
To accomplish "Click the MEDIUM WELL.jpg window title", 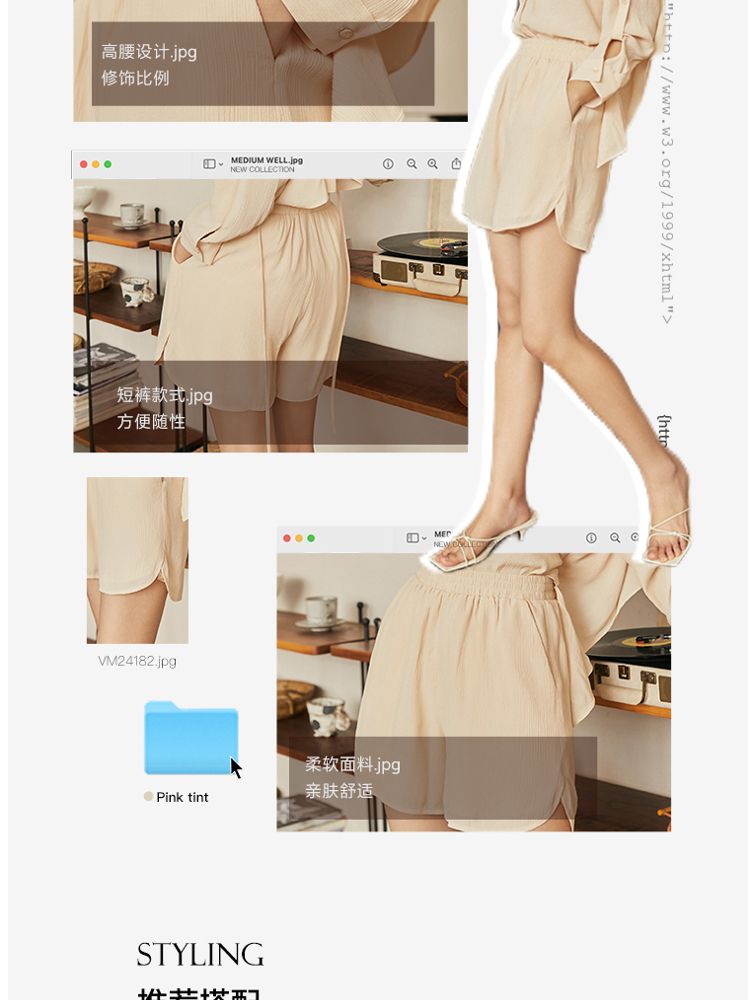I will [266, 160].
